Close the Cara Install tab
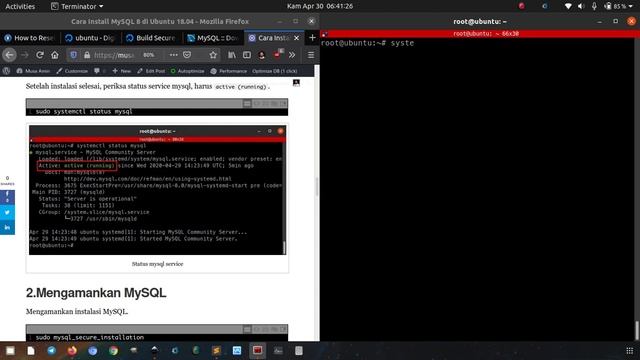The height and width of the screenshot is (360, 640). pyautogui.click(x=297, y=38)
